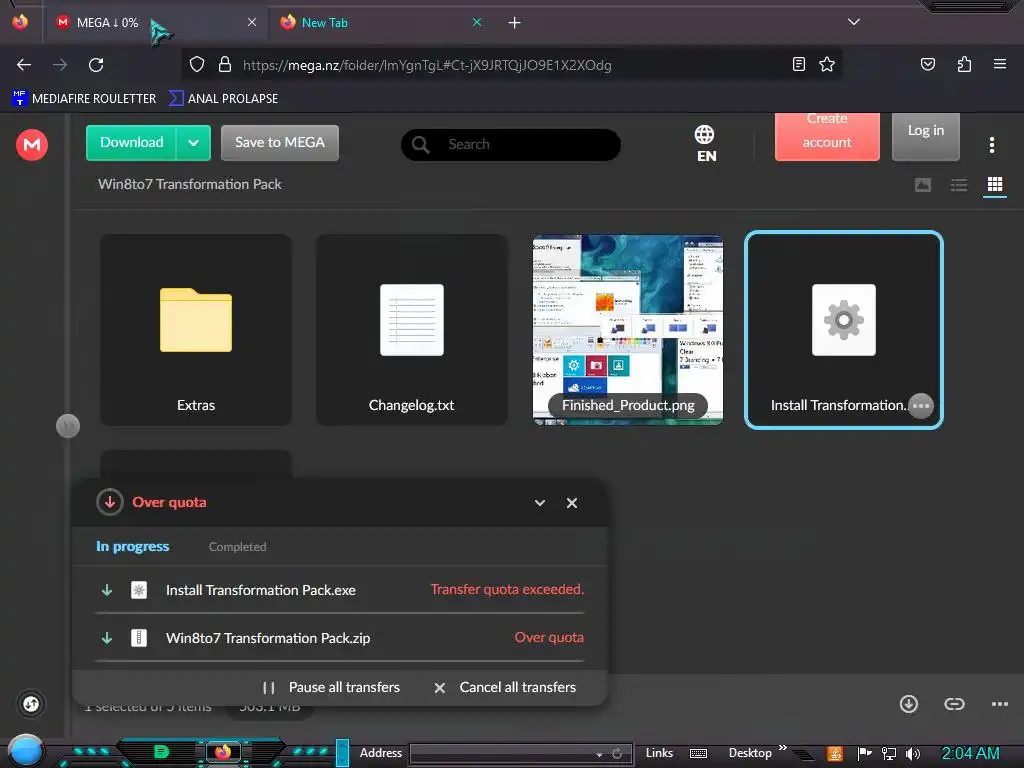The height and width of the screenshot is (768, 1024).
Task: Close the MEGA tab
Action: (251, 22)
